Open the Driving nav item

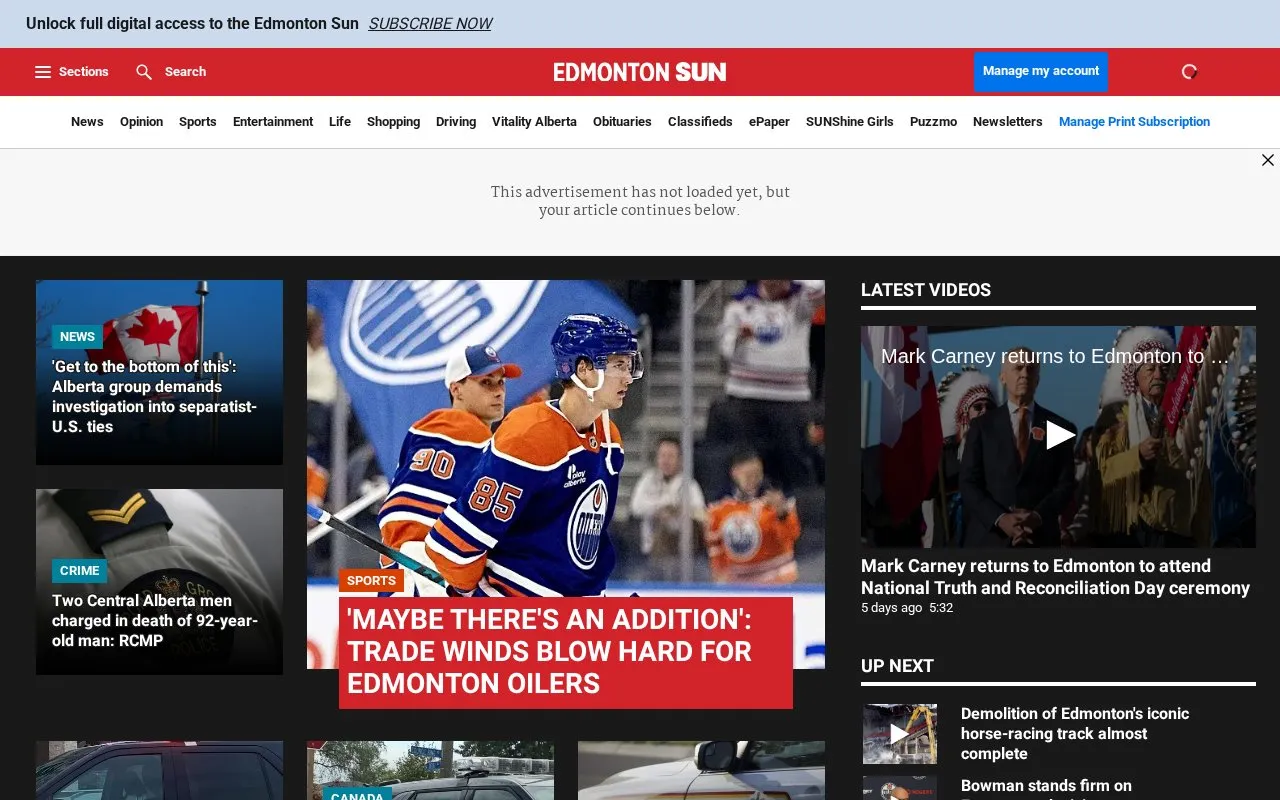tap(456, 122)
